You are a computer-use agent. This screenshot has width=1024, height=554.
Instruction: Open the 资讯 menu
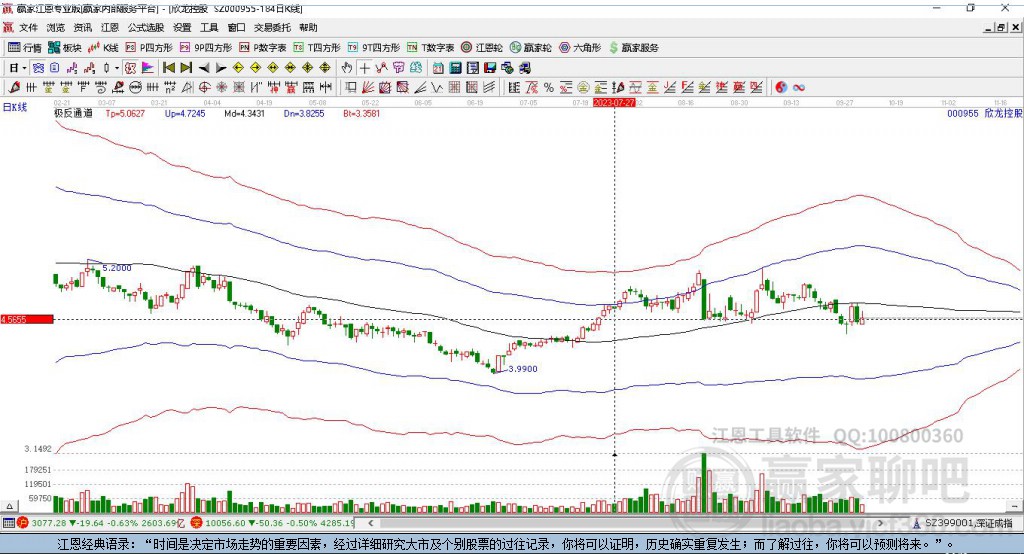click(82, 27)
